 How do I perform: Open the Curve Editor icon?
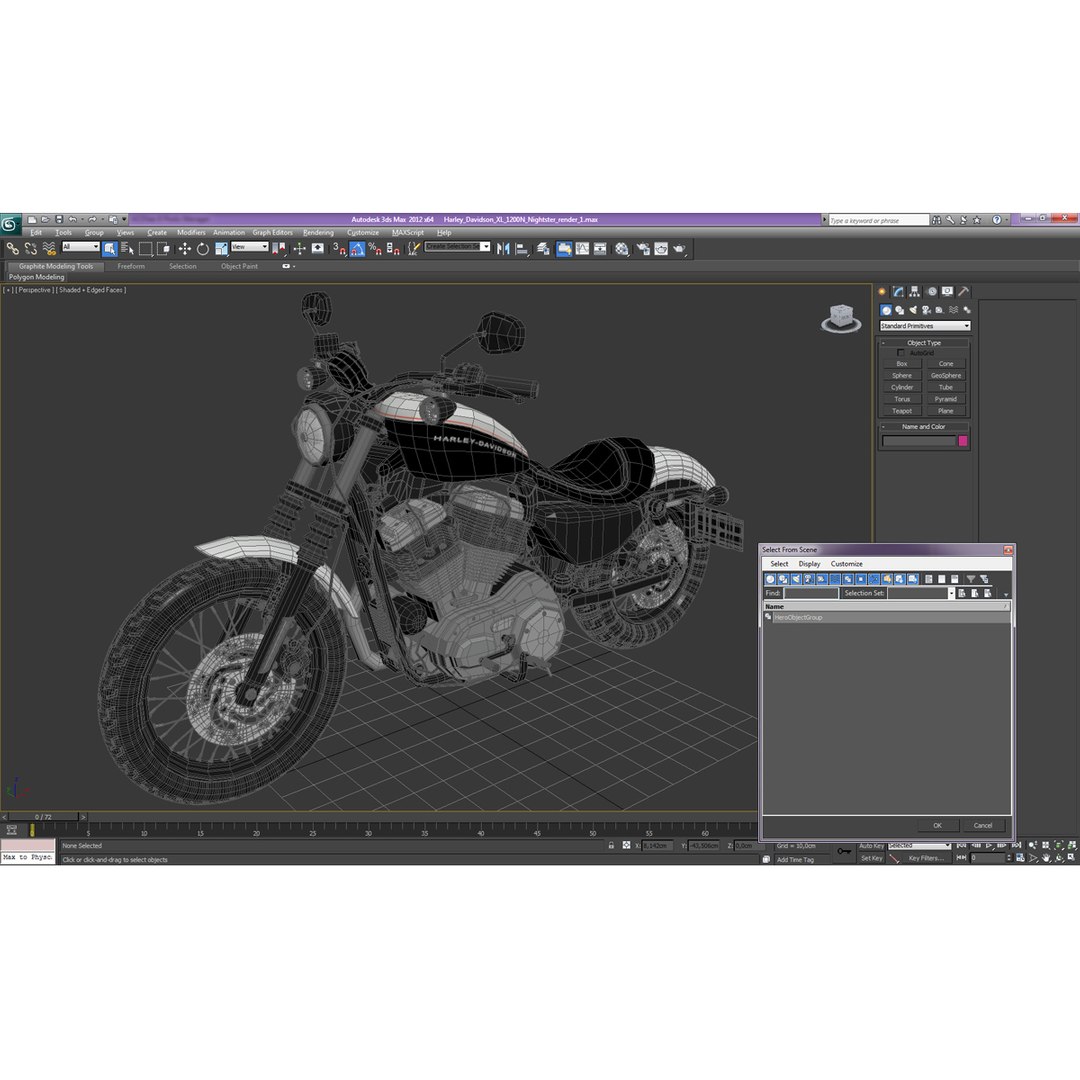(583, 249)
